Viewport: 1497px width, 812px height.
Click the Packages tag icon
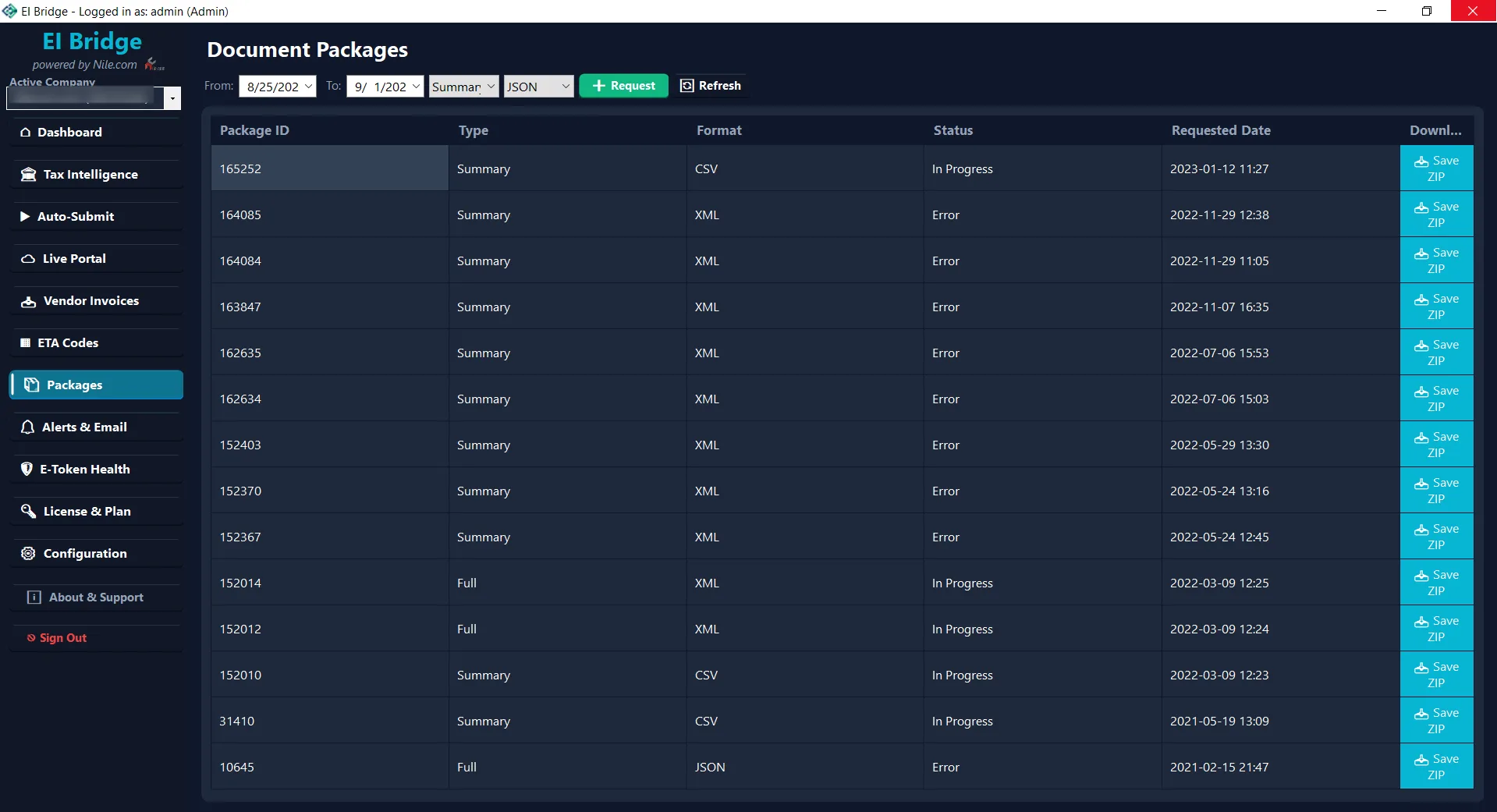coord(32,385)
